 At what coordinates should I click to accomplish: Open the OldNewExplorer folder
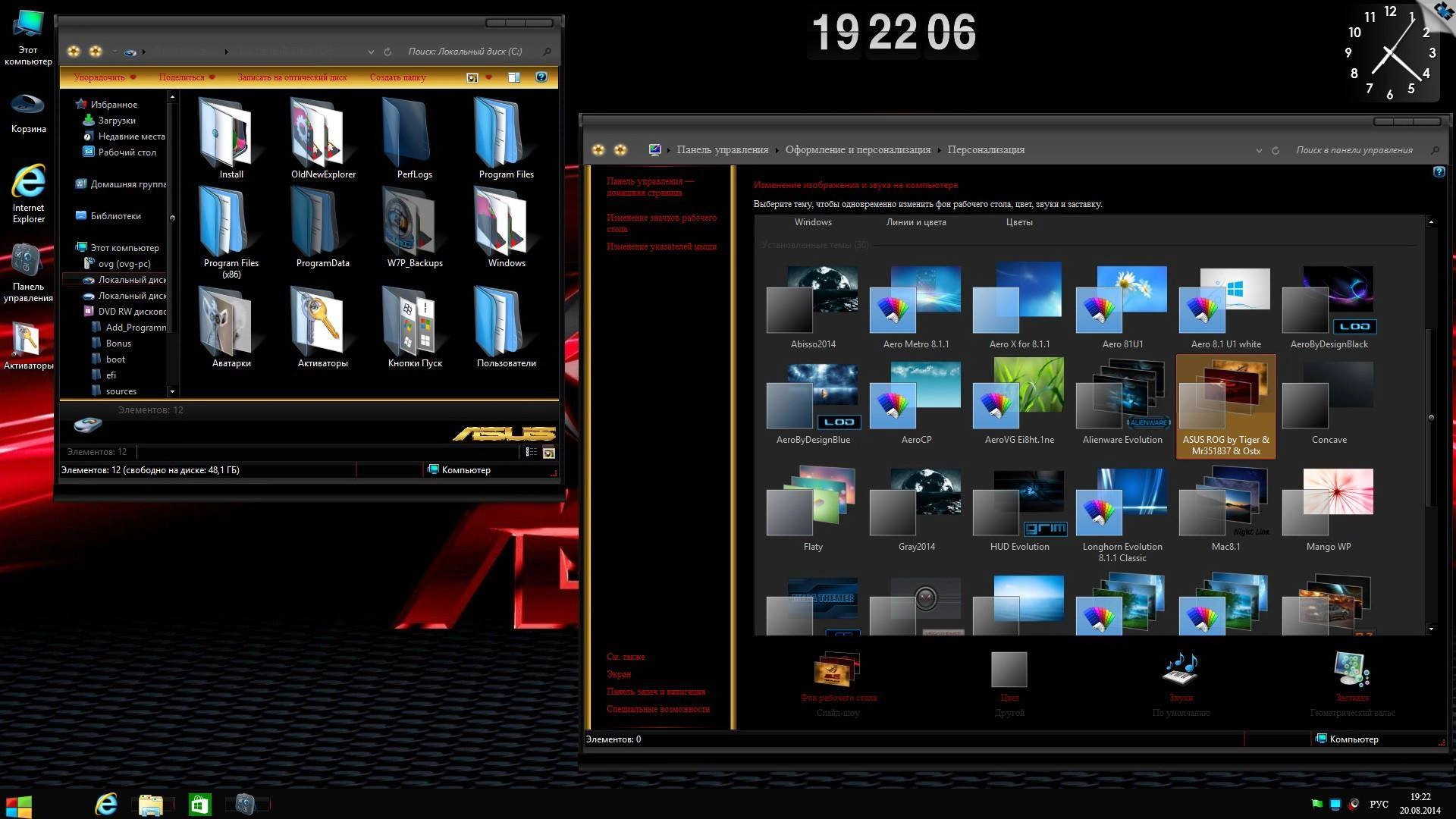[x=323, y=138]
